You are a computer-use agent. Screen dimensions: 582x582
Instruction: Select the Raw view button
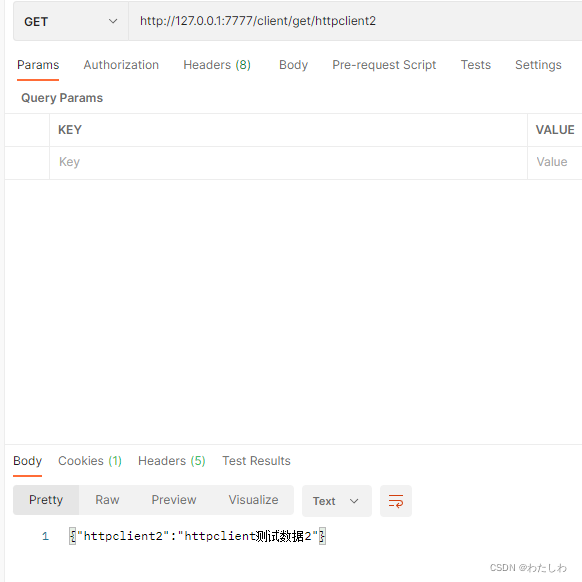click(107, 500)
